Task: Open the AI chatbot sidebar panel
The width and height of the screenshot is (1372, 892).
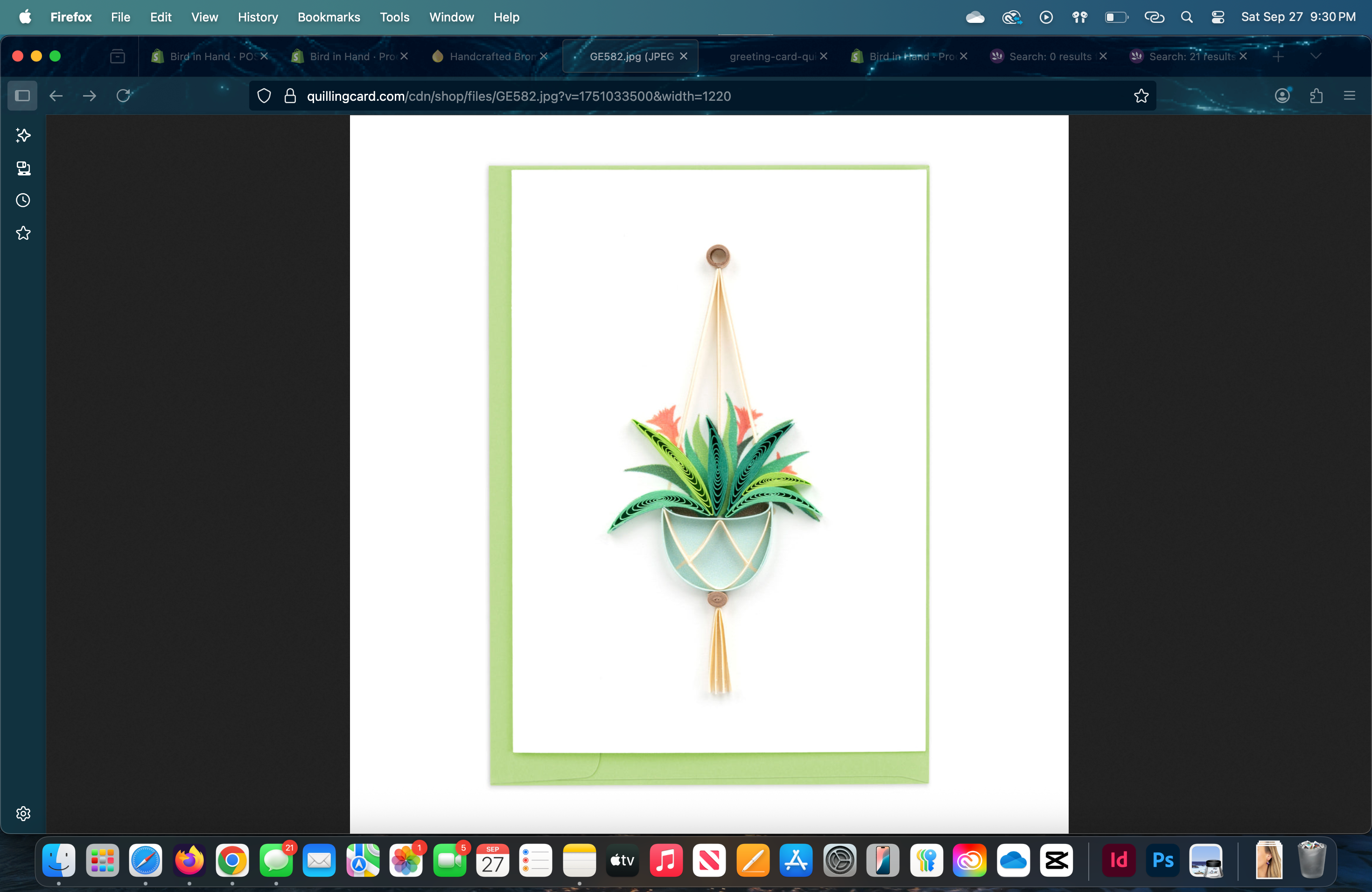Action: (x=23, y=135)
